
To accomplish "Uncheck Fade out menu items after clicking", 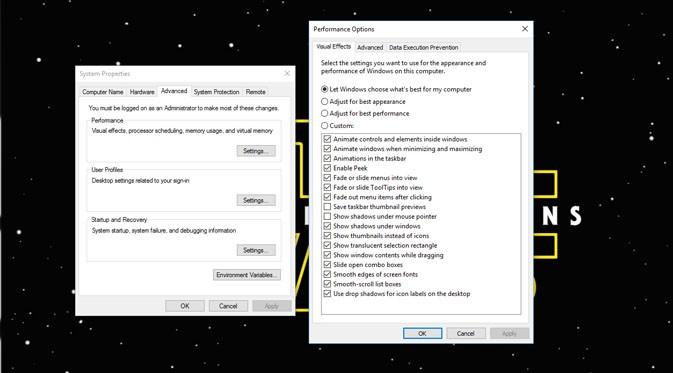I will click(x=327, y=197).
